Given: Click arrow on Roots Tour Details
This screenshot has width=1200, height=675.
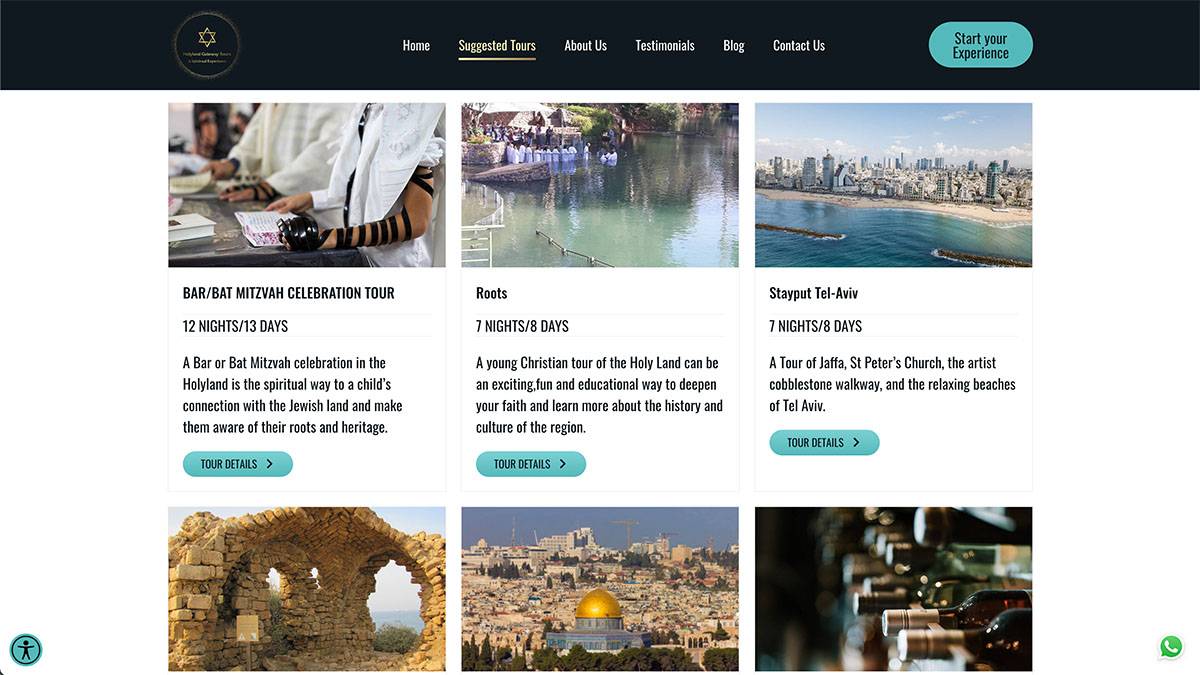Looking at the screenshot, I should [562, 464].
